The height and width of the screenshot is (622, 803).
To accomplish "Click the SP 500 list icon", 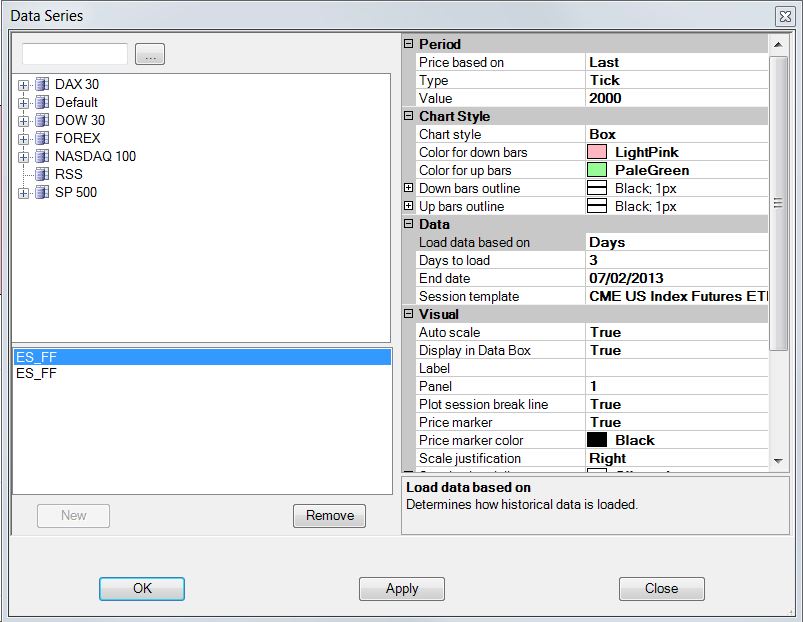I will point(42,192).
